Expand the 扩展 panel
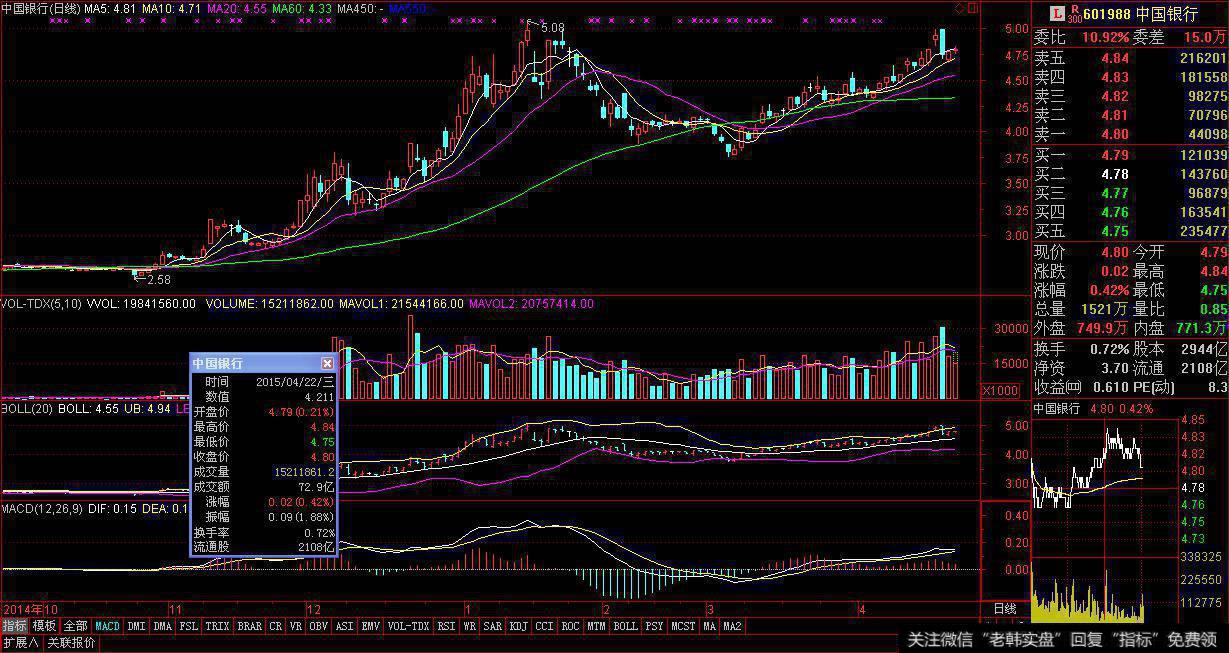Screen dimensions: 1229x653 (20, 643)
